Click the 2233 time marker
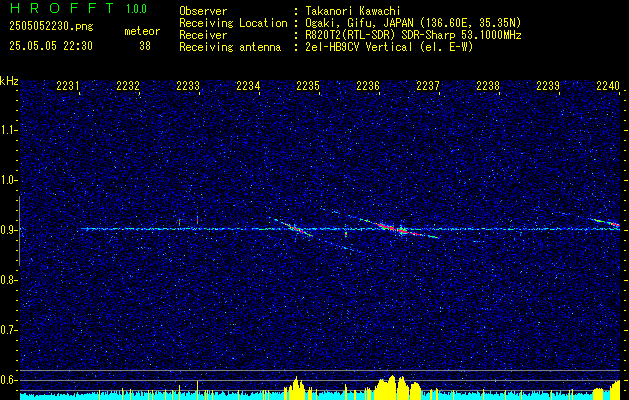The width and height of the screenshot is (629, 400). tap(188, 86)
